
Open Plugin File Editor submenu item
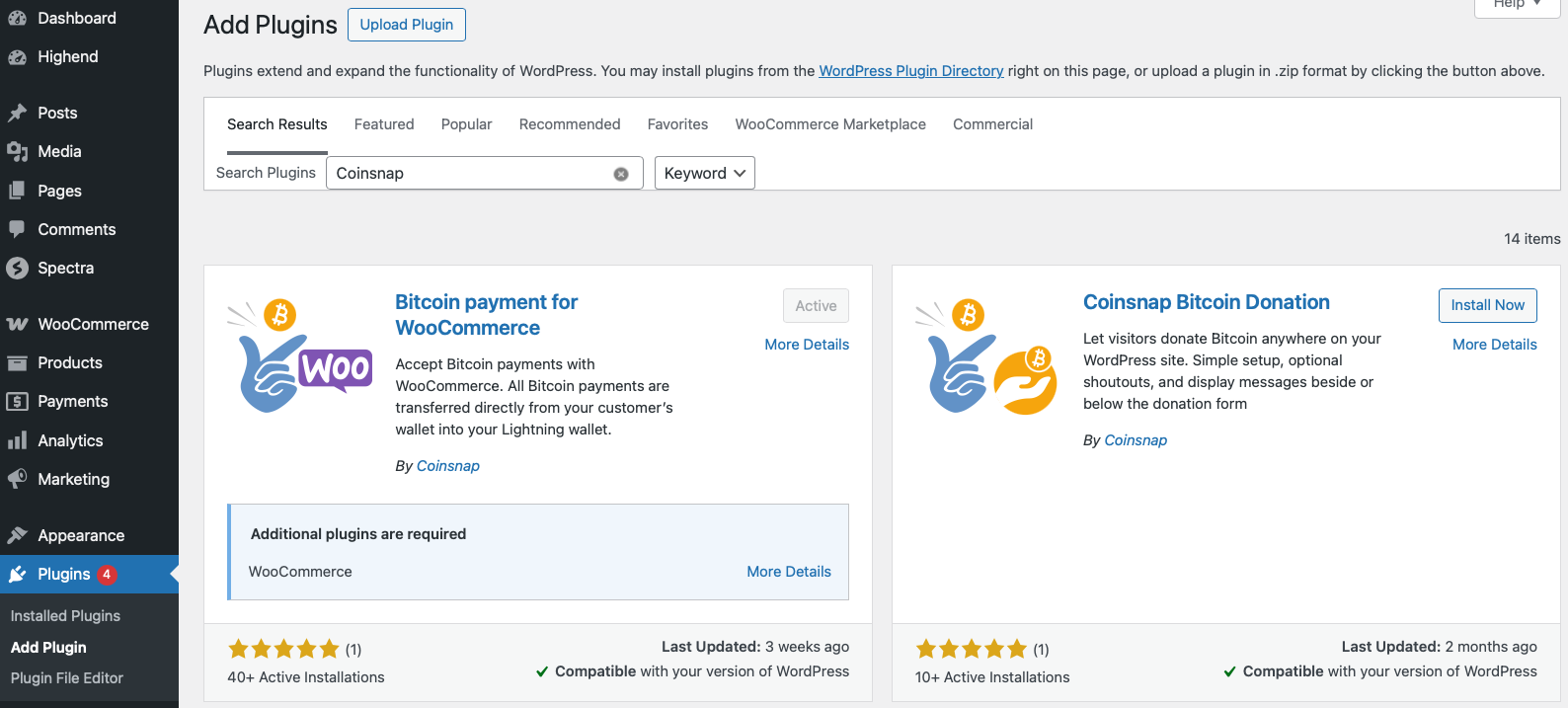click(67, 678)
